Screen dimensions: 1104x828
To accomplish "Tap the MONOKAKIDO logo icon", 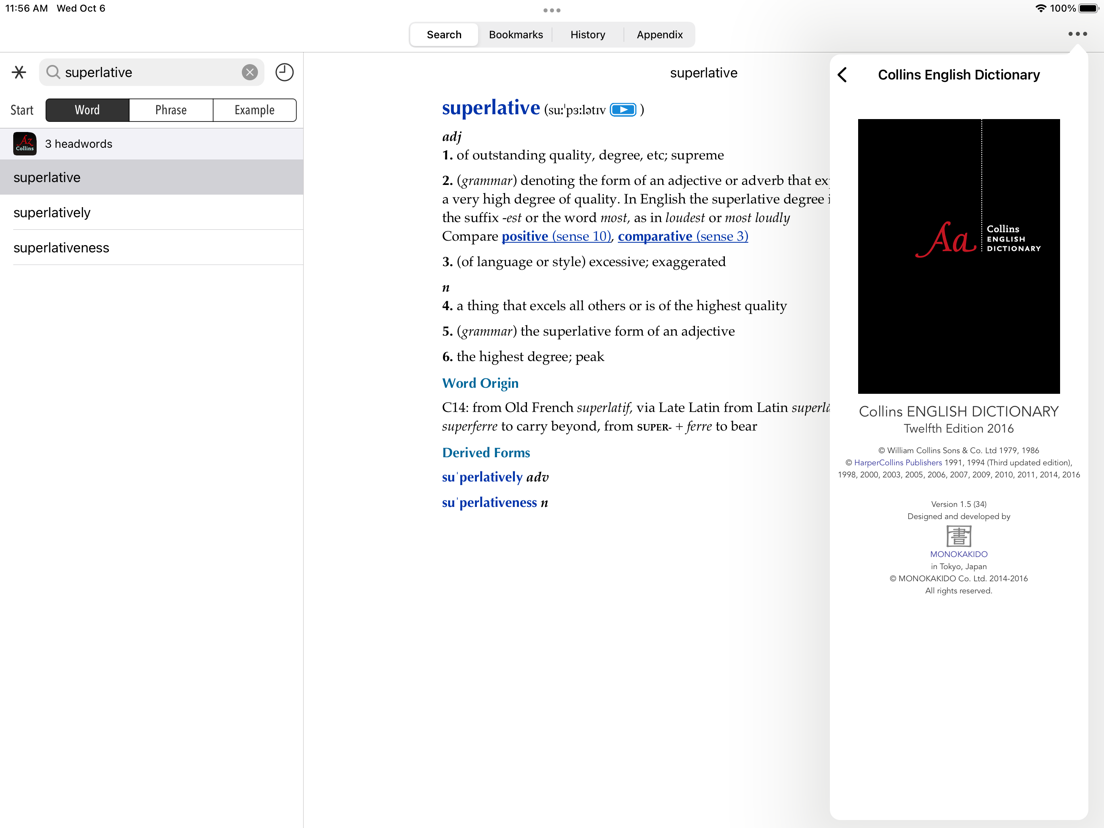I will pos(958,536).
